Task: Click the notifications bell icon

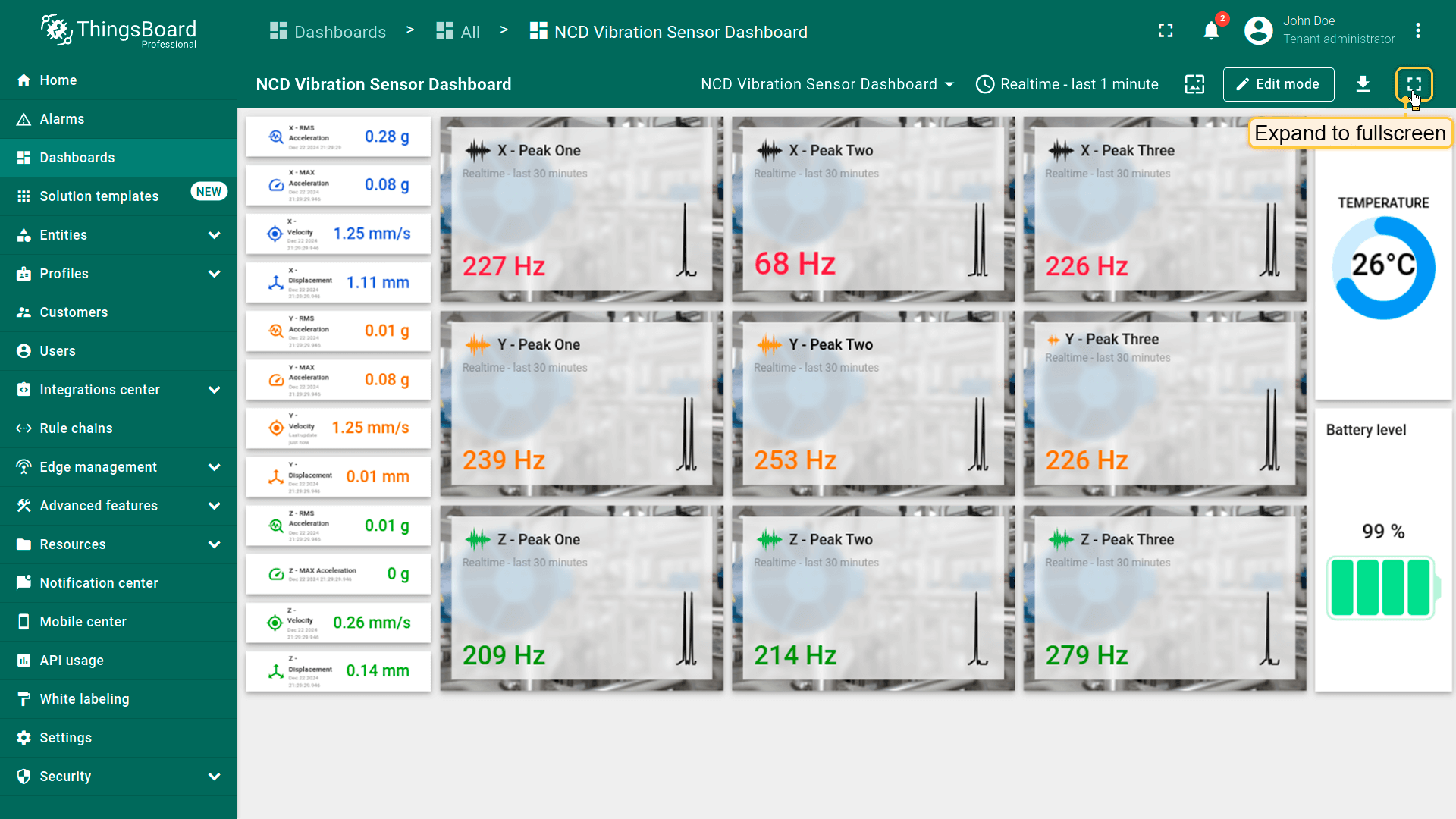Action: point(1211,31)
